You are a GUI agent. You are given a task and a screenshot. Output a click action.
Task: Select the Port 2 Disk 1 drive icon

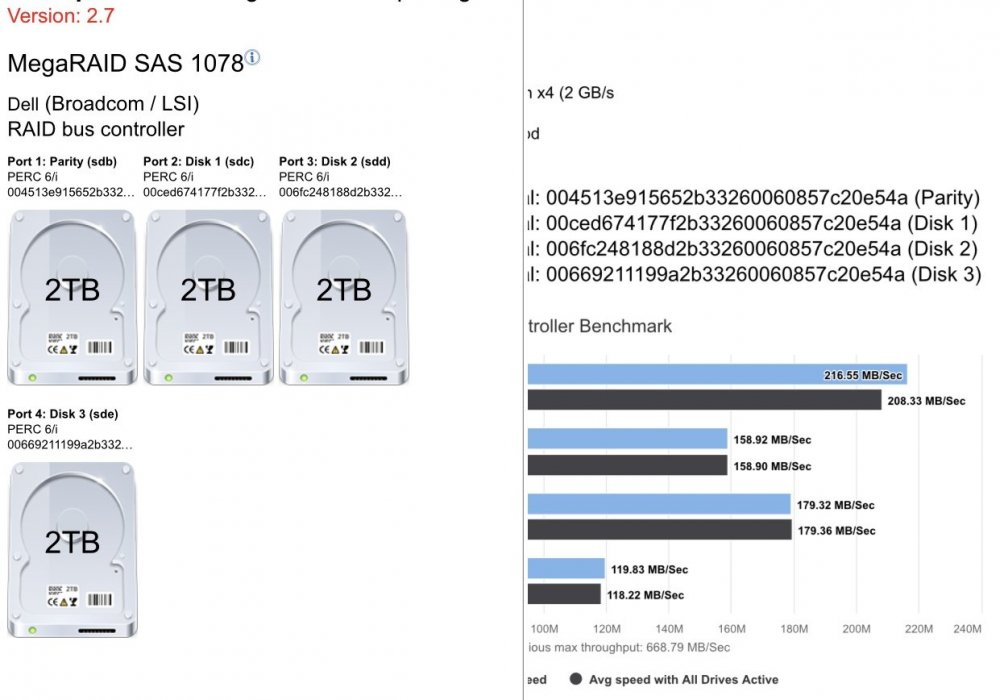pos(208,298)
